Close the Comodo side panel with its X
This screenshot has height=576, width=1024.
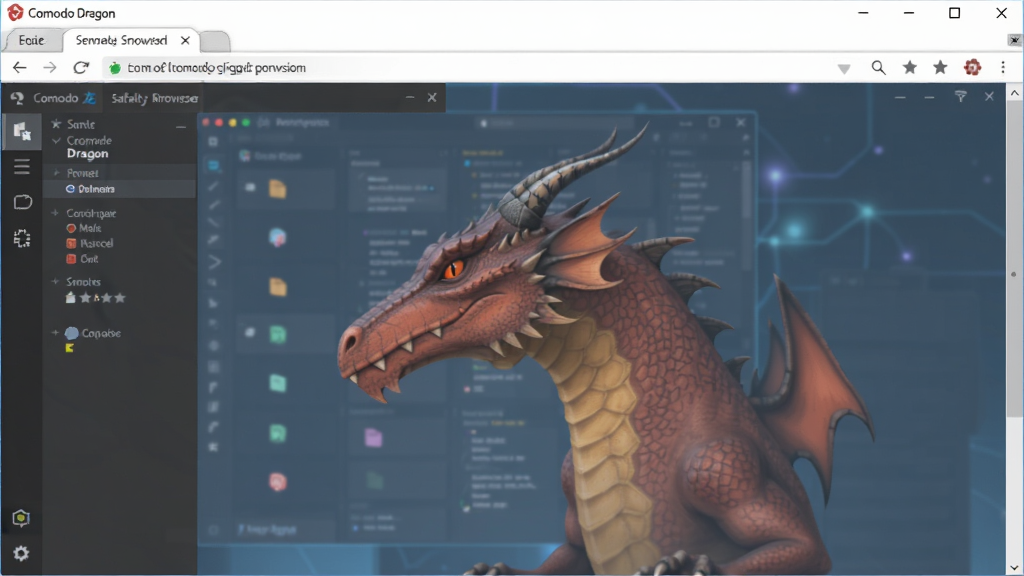tap(432, 97)
